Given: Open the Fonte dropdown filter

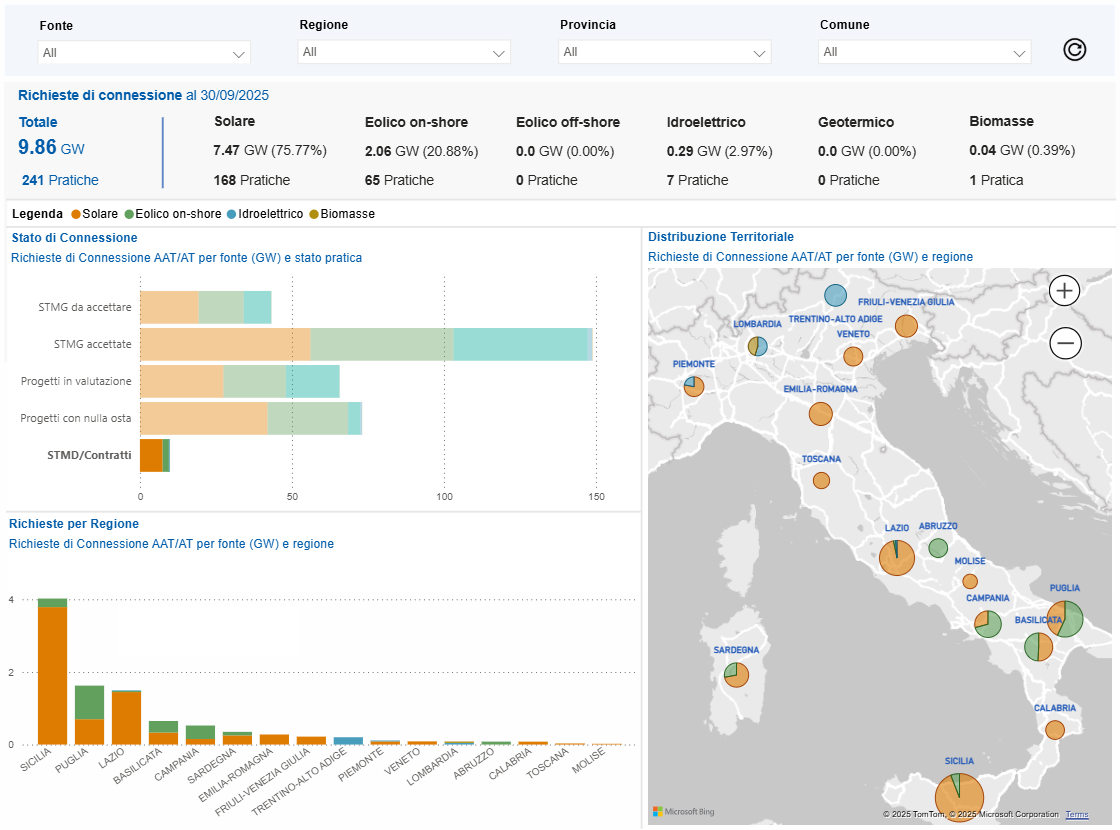Looking at the screenshot, I should pyautogui.click(x=144, y=52).
